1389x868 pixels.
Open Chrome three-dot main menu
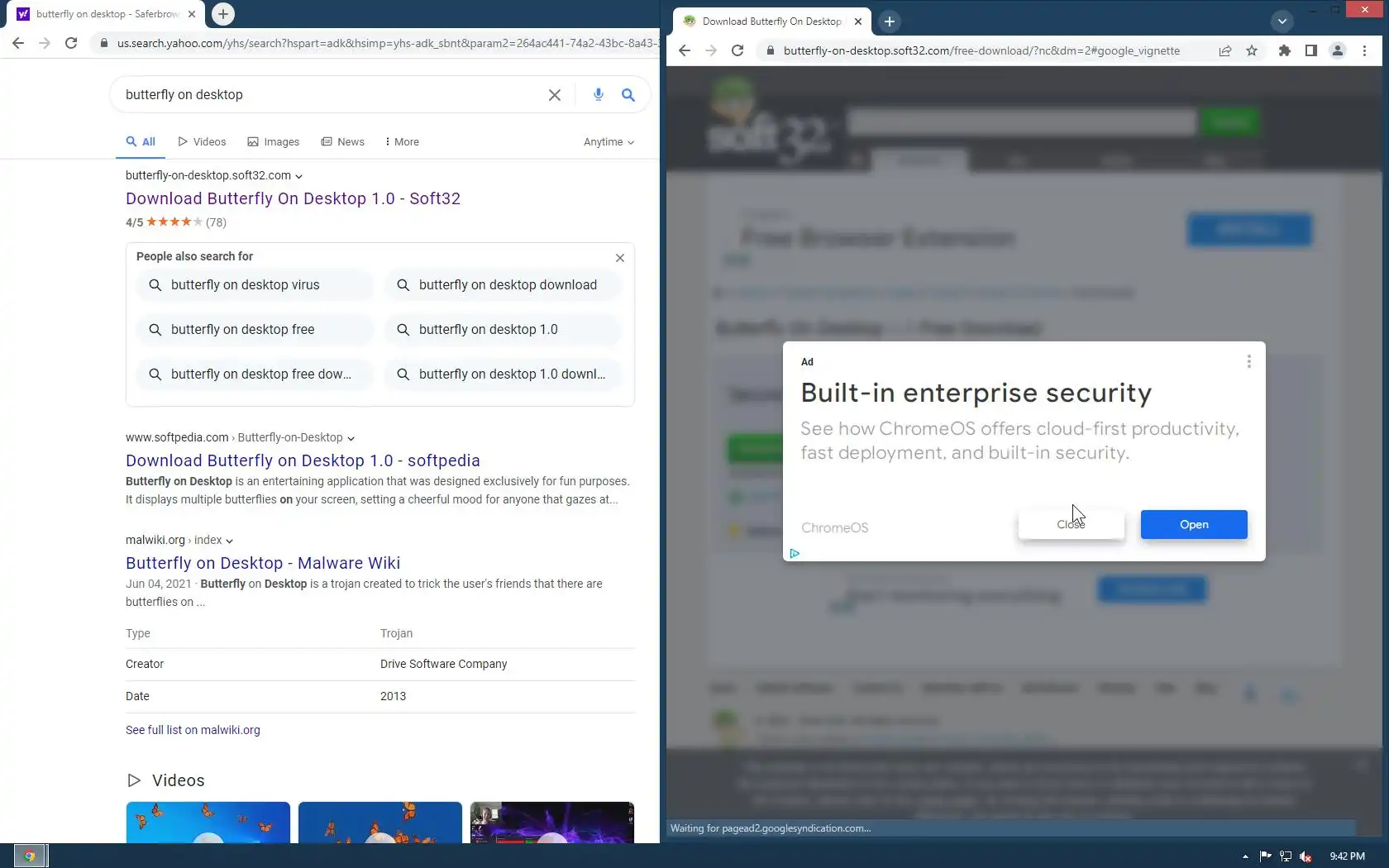click(1364, 50)
